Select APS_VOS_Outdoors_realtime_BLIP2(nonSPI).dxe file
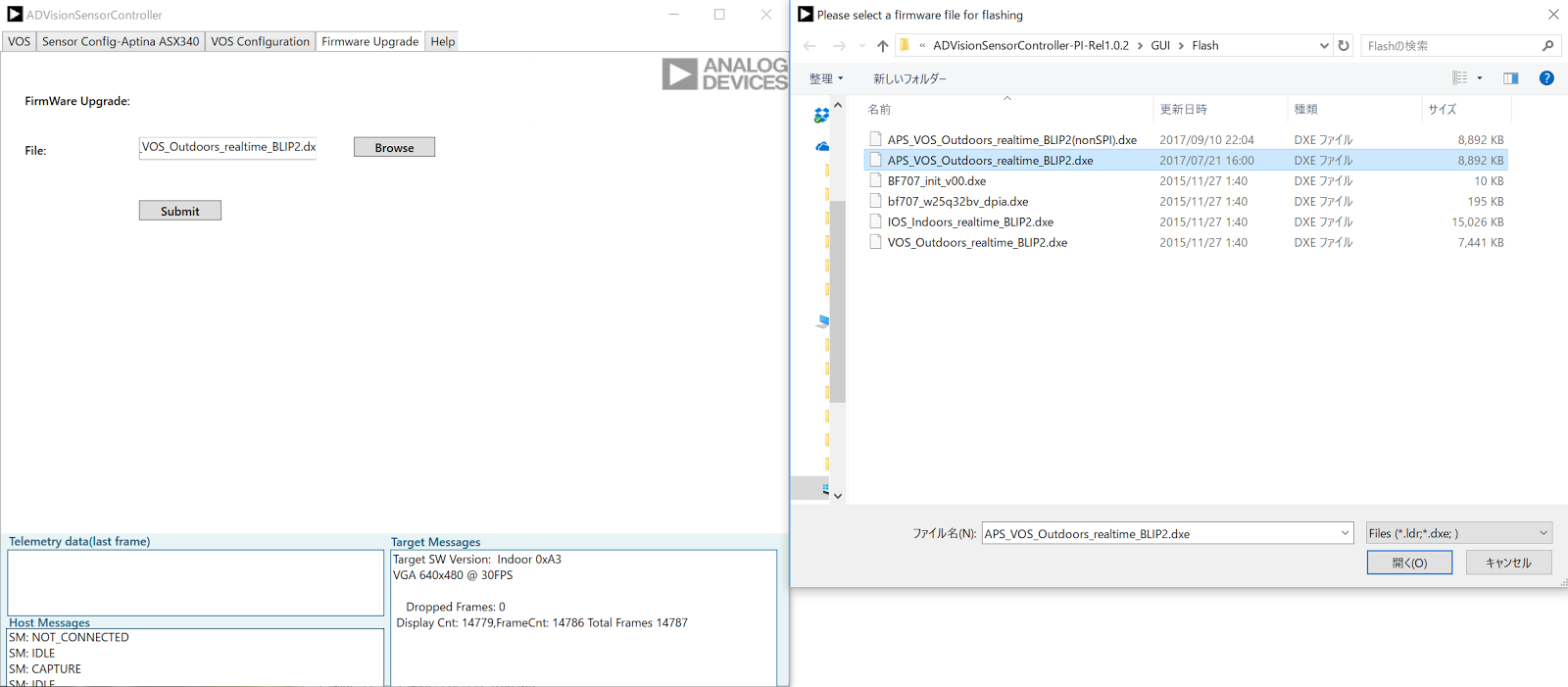Image resolution: width=1568 pixels, height=687 pixels. pyautogui.click(x=1011, y=140)
